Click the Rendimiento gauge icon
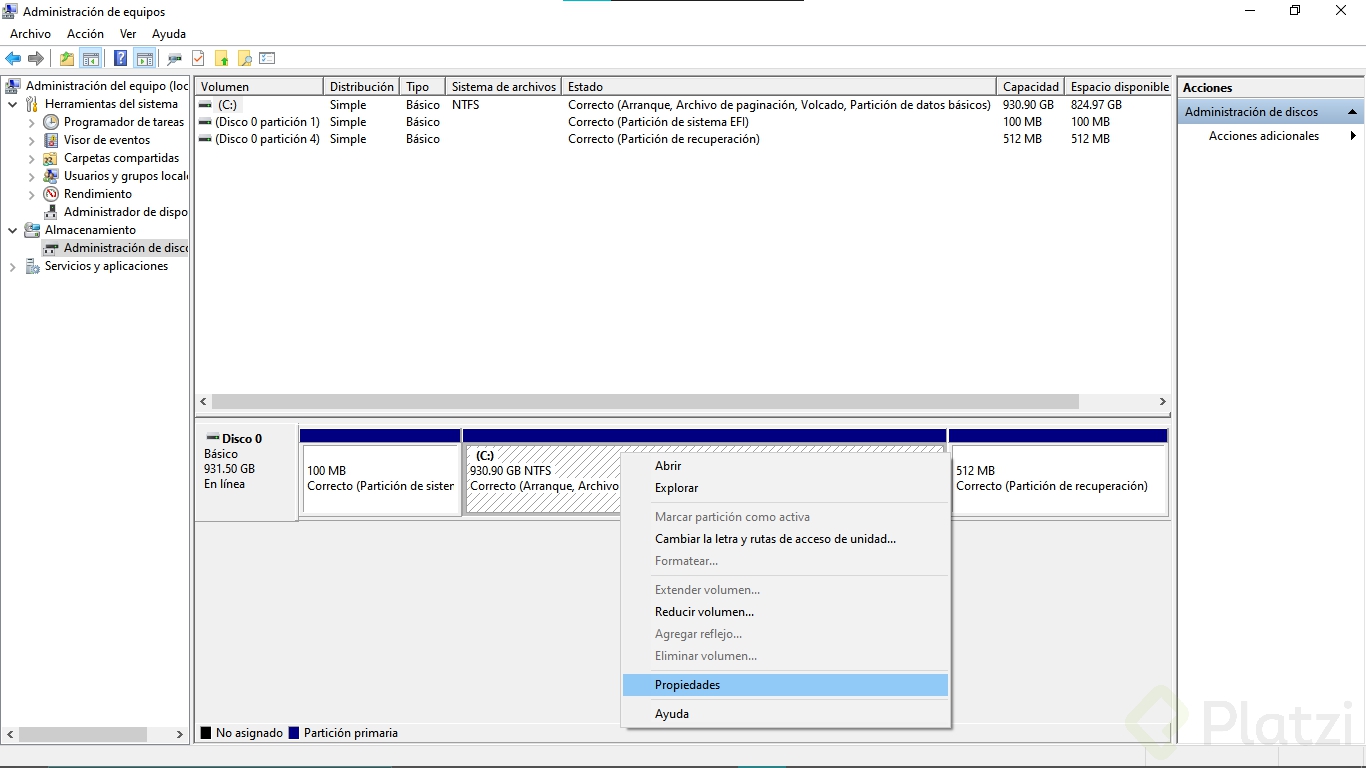The image size is (1366, 768). pos(51,194)
